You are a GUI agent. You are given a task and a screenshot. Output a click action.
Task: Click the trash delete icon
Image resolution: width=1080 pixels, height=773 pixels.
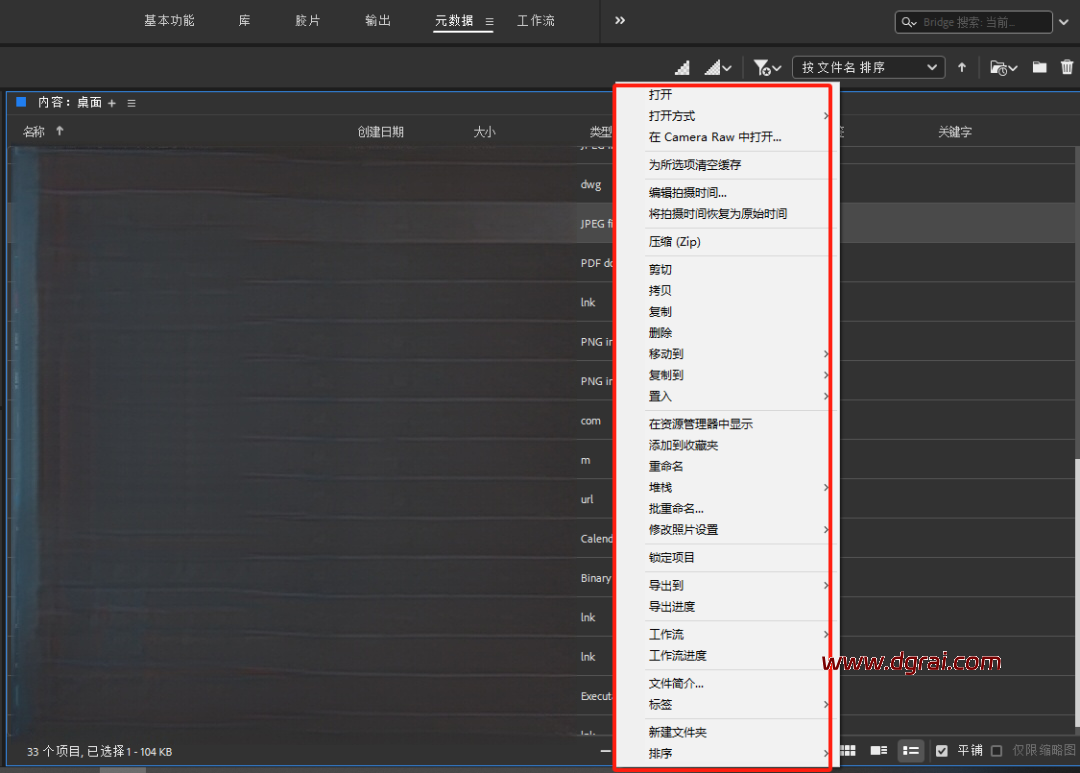[1067, 67]
